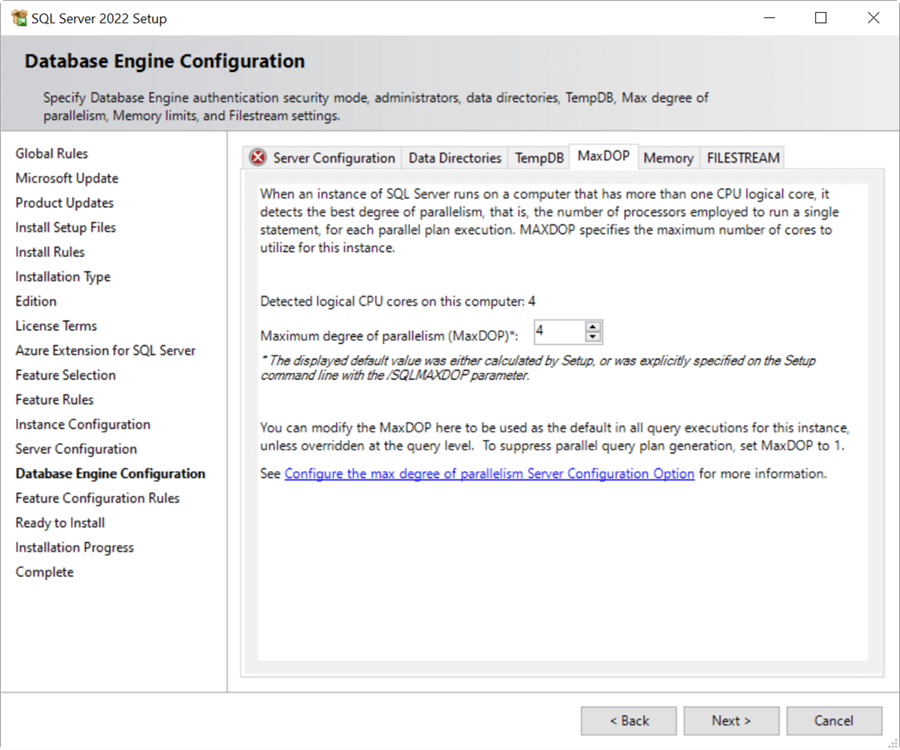Image resolution: width=900 pixels, height=750 pixels.
Task: Click inside the MaxDOP value field
Action: [560, 331]
